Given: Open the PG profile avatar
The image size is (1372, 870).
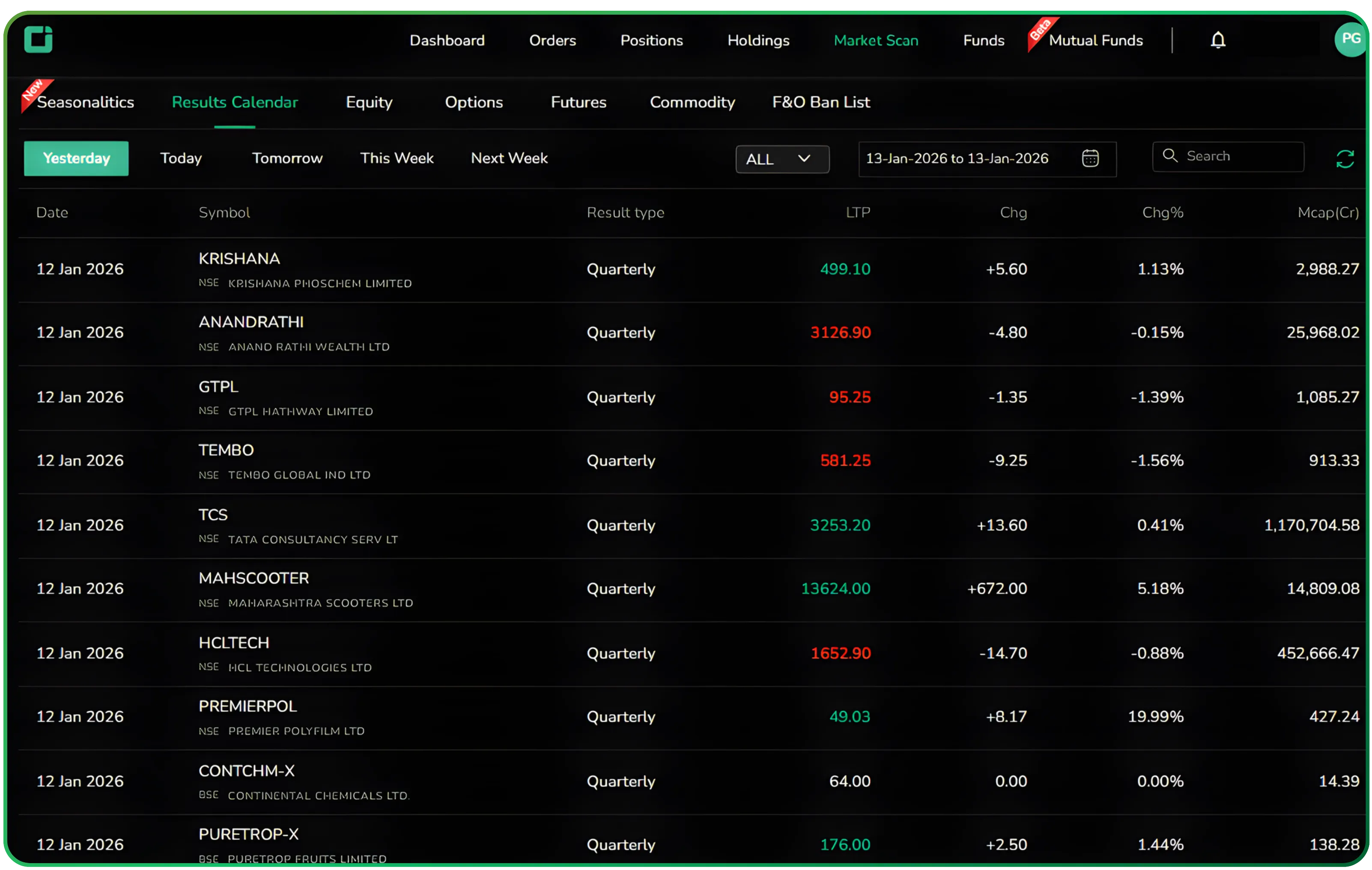Looking at the screenshot, I should click(1350, 40).
